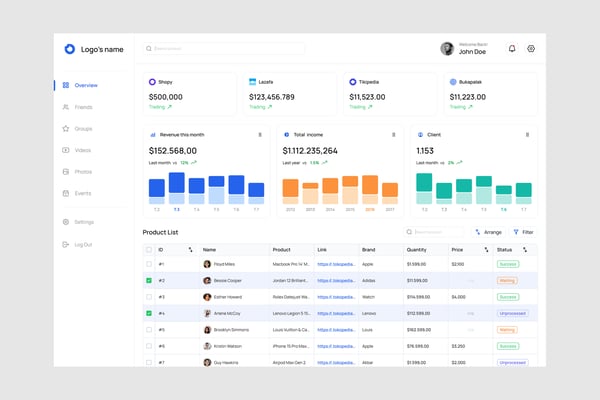Screen dimensions: 600x400
Task: Click the Waiting status badge in row #2
Action: [507, 281]
